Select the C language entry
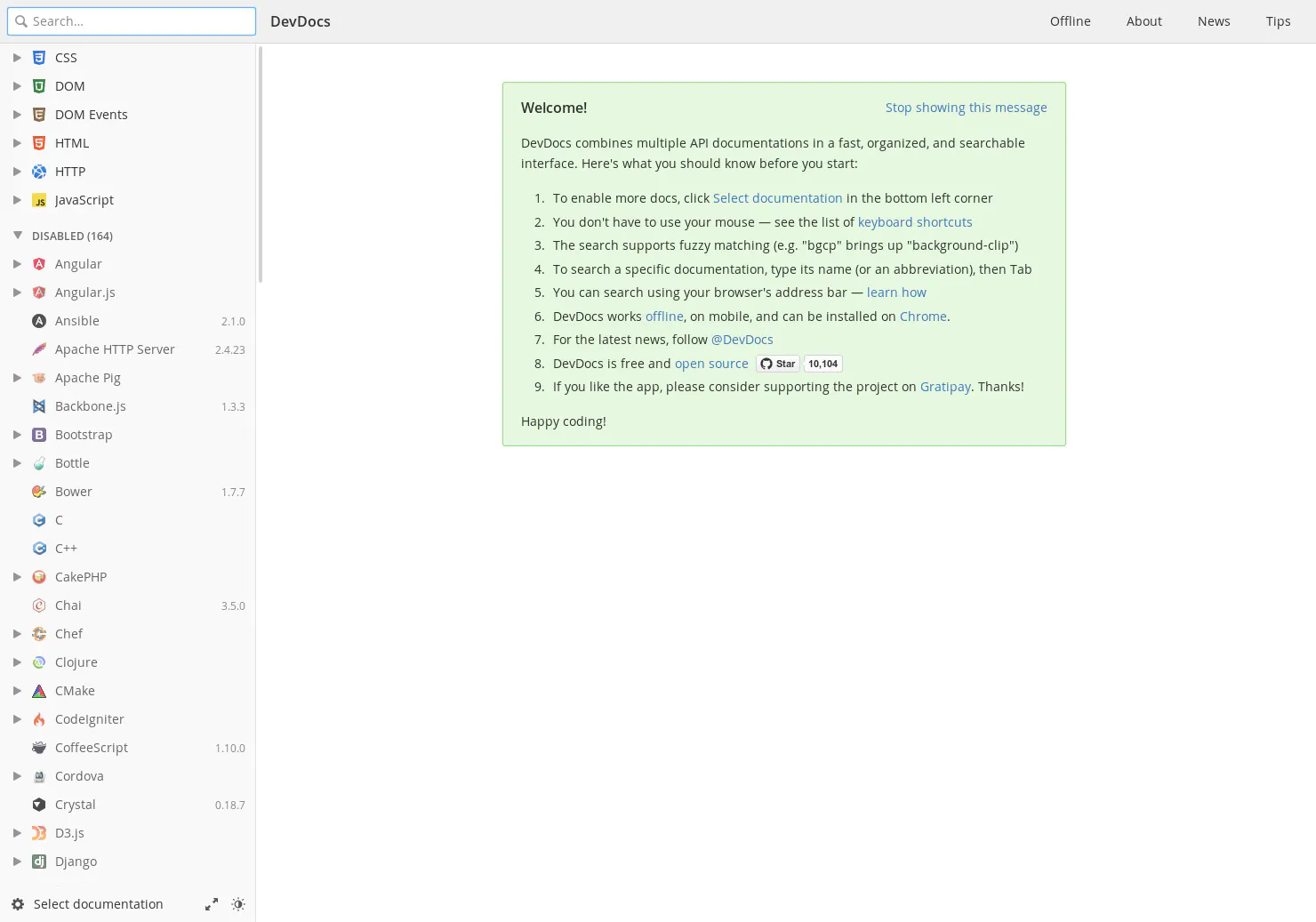 click(128, 520)
